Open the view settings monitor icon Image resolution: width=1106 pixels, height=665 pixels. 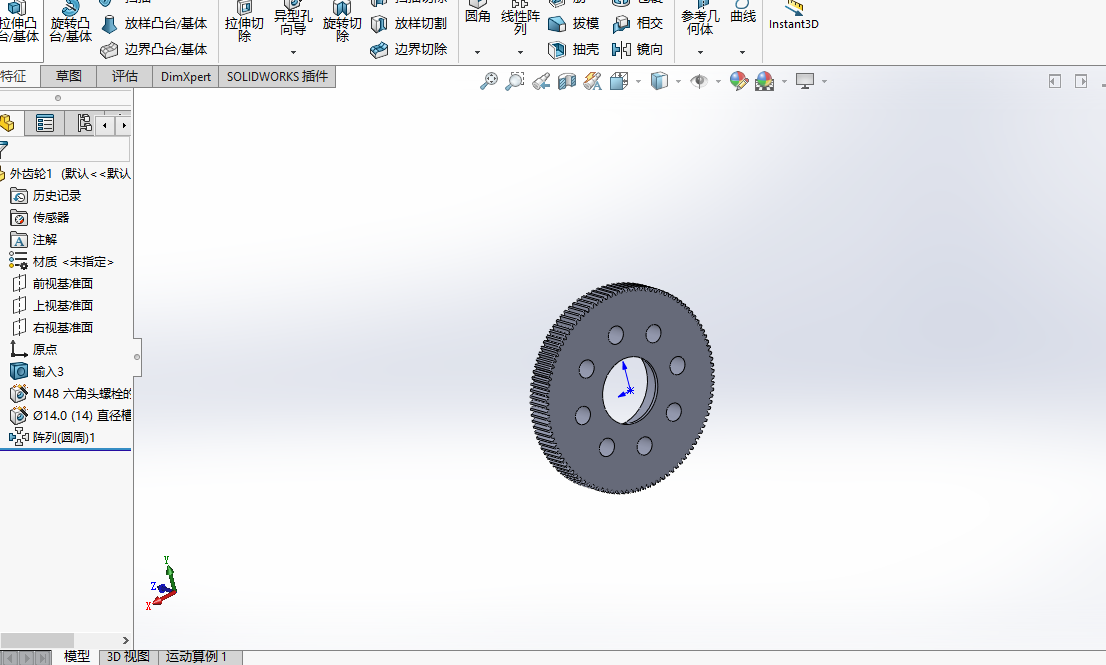(x=805, y=81)
